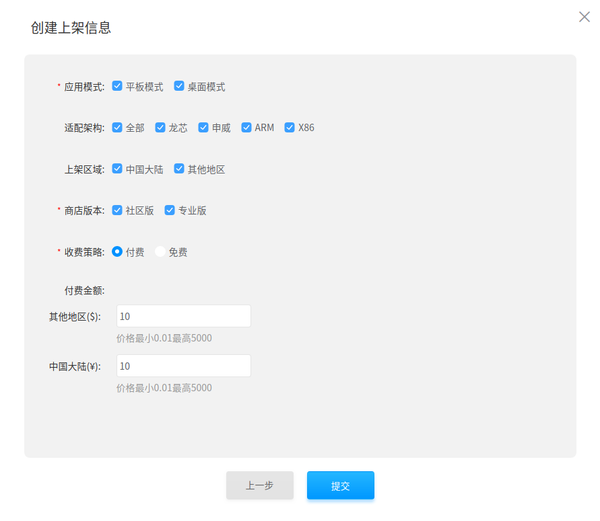Toggle the X86 architecture checkbox
The width and height of the screenshot is (600, 521).
click(x=290, y=127)
